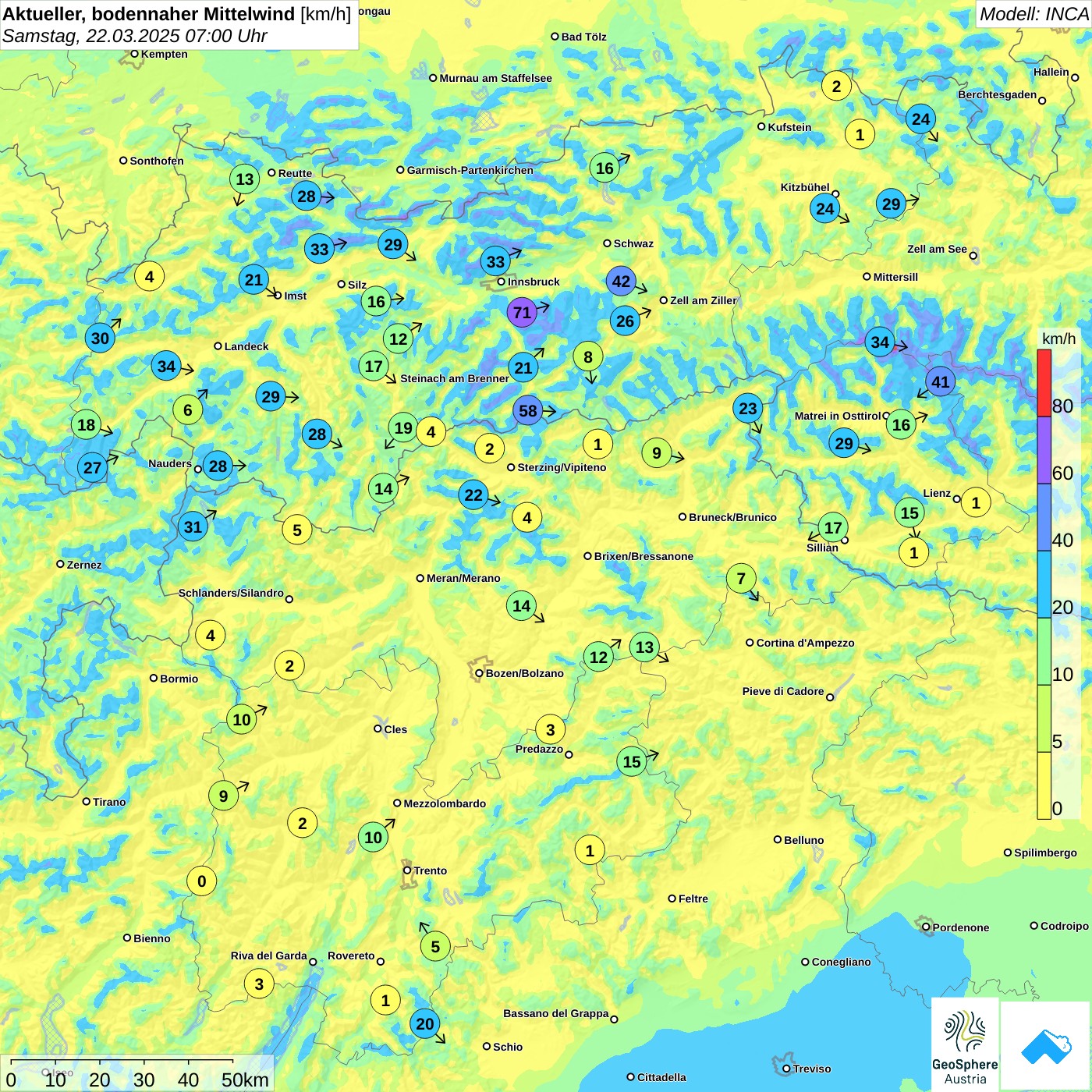The width and height of the screenshot is (1092, 1092).
Task: Click the 58 wind marker near Brenner
Action: 528,411
